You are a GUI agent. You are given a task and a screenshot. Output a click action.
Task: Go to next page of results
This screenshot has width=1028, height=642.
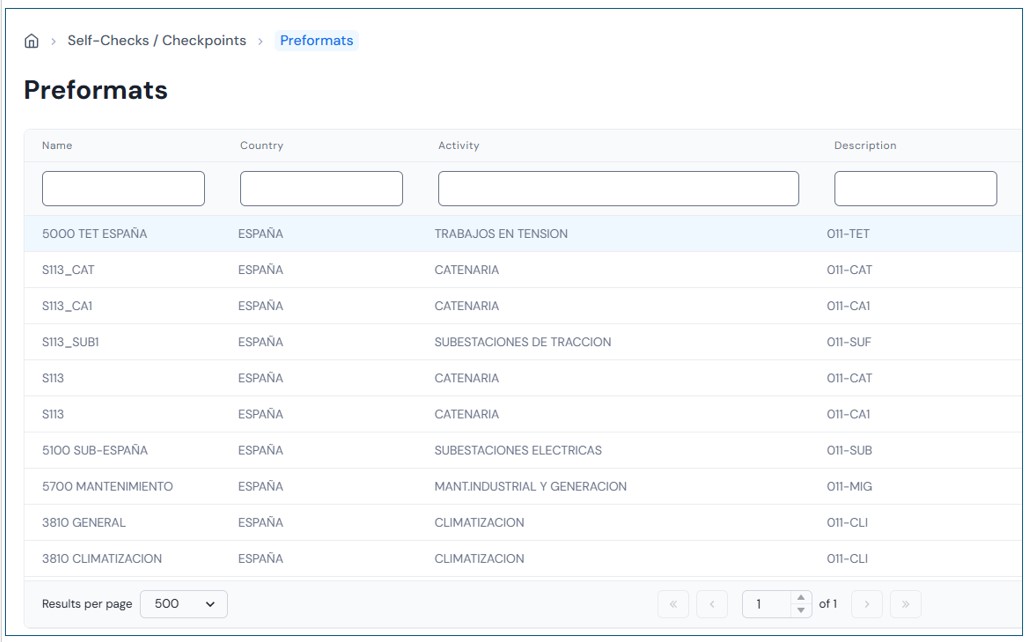click(x=867, y=604)
